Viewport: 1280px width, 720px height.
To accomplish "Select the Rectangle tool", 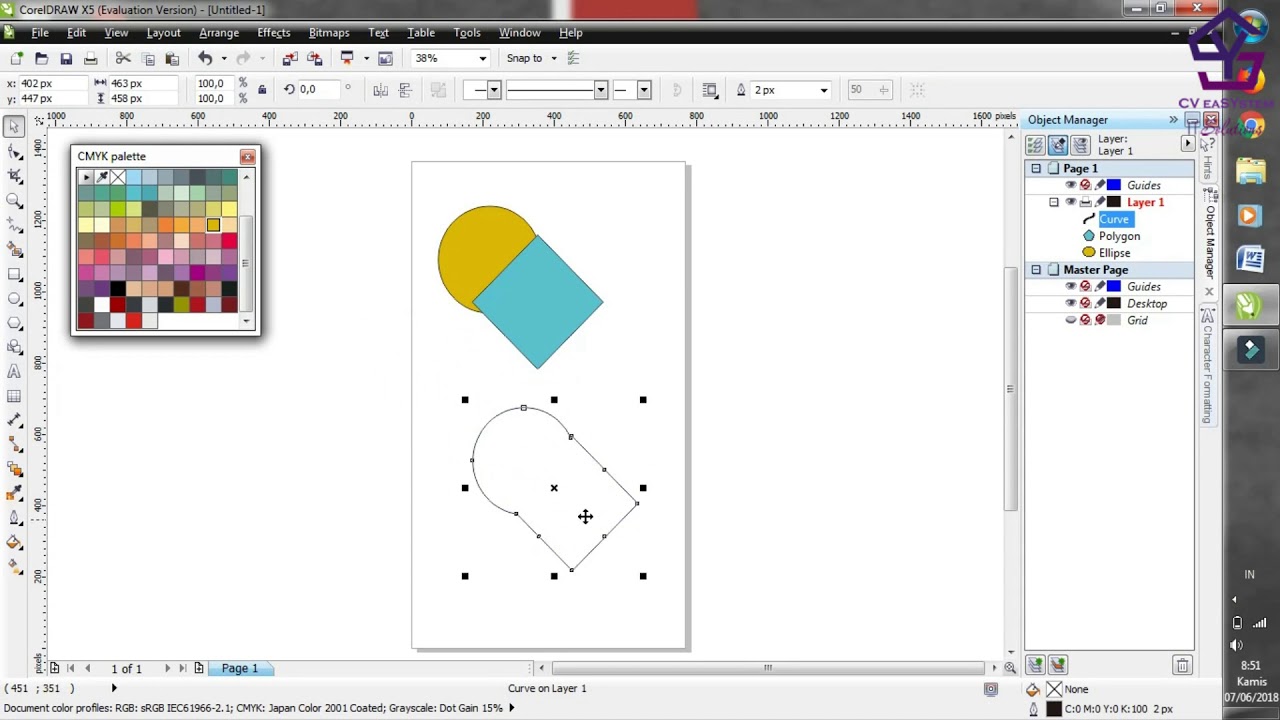I will 14,274.
